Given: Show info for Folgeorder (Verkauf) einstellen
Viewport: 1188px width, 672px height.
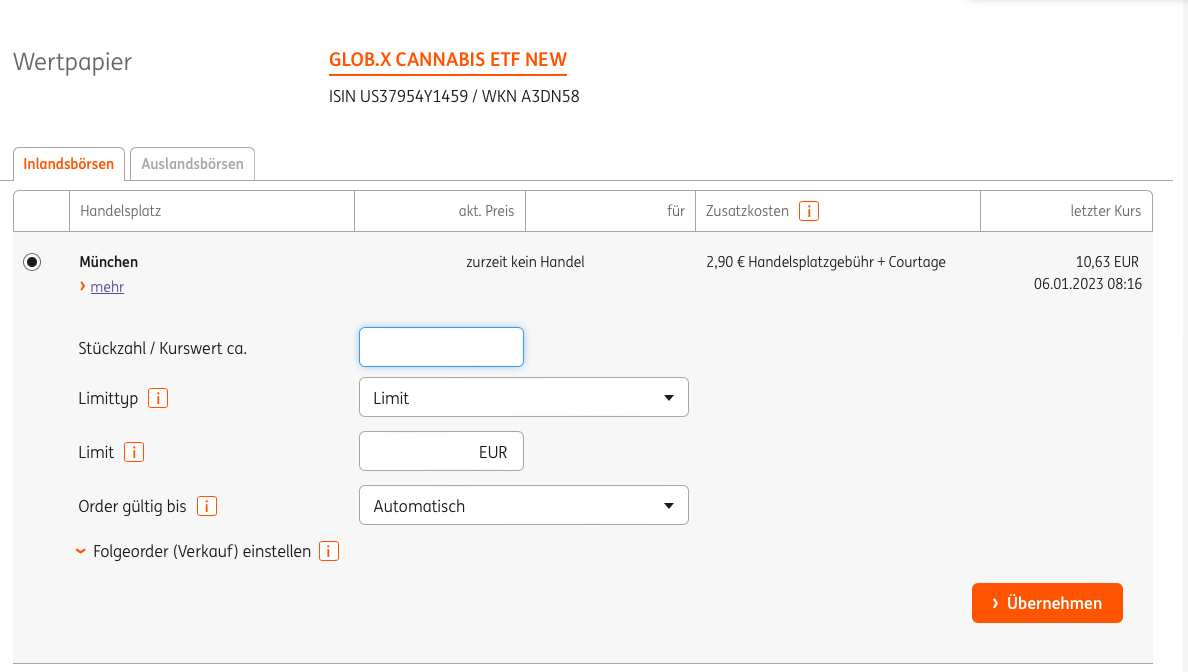Looking at the screenshot, I should (329, 551).
